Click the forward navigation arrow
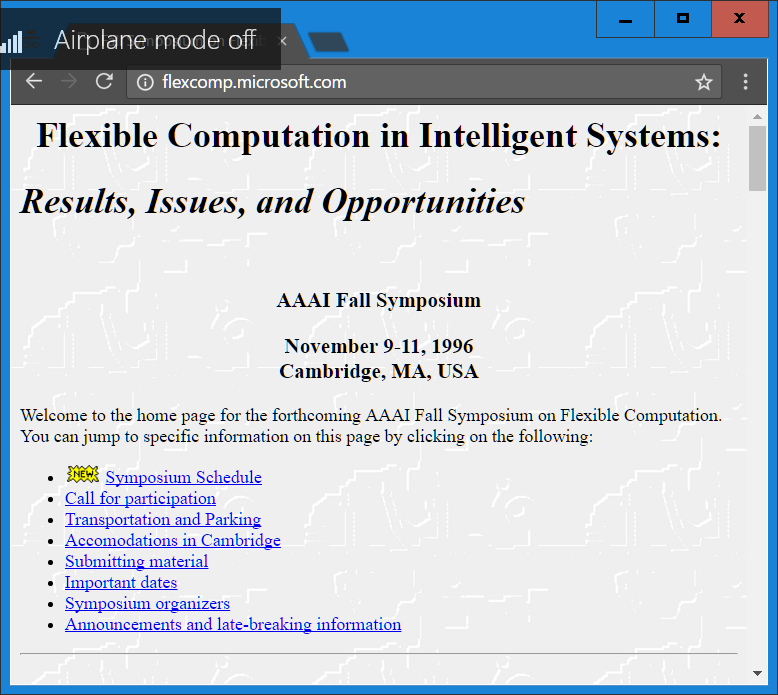 pyautogui.click(x=69, y=81)
